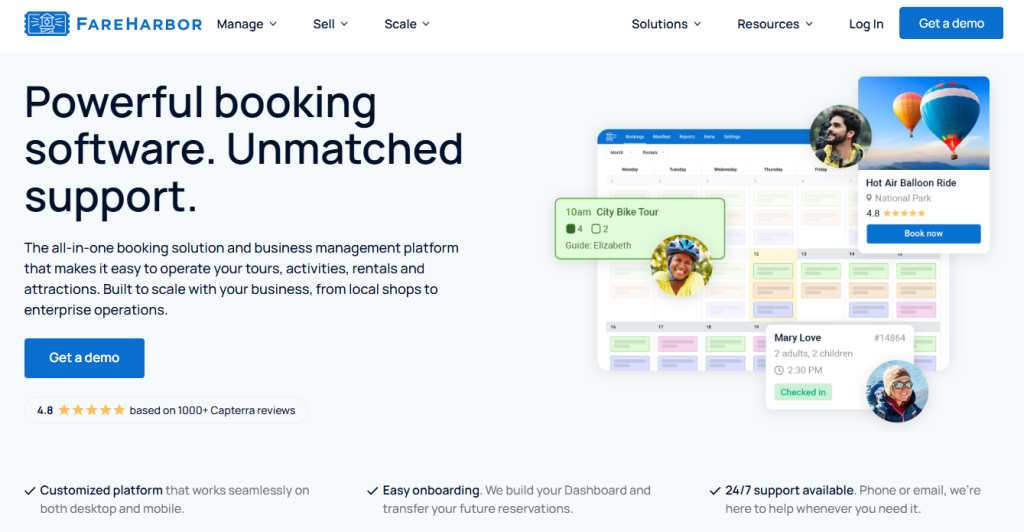Click the City Bike Tour card
The width and height of the screenshot is (1024, 532).
[x=640, y=228]
